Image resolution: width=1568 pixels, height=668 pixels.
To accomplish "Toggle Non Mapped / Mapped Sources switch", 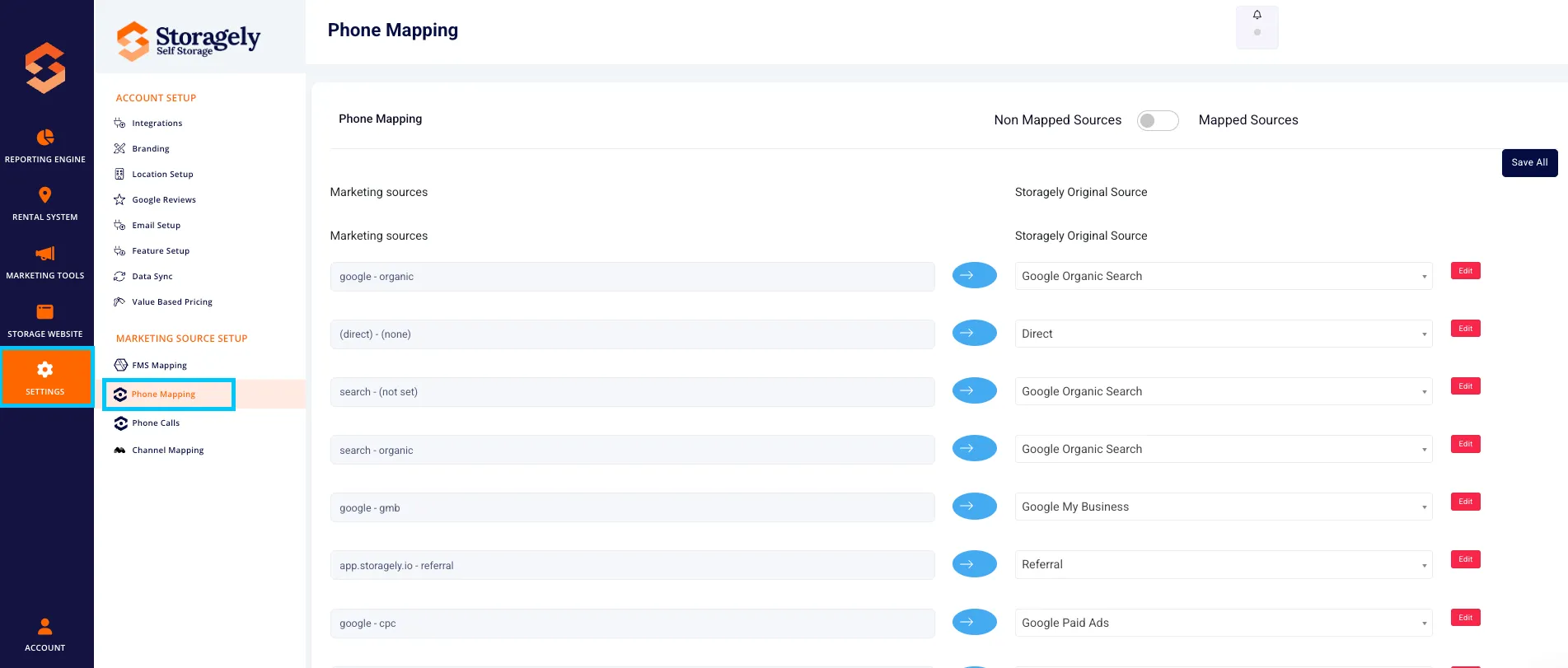I will pos(1158,120).
